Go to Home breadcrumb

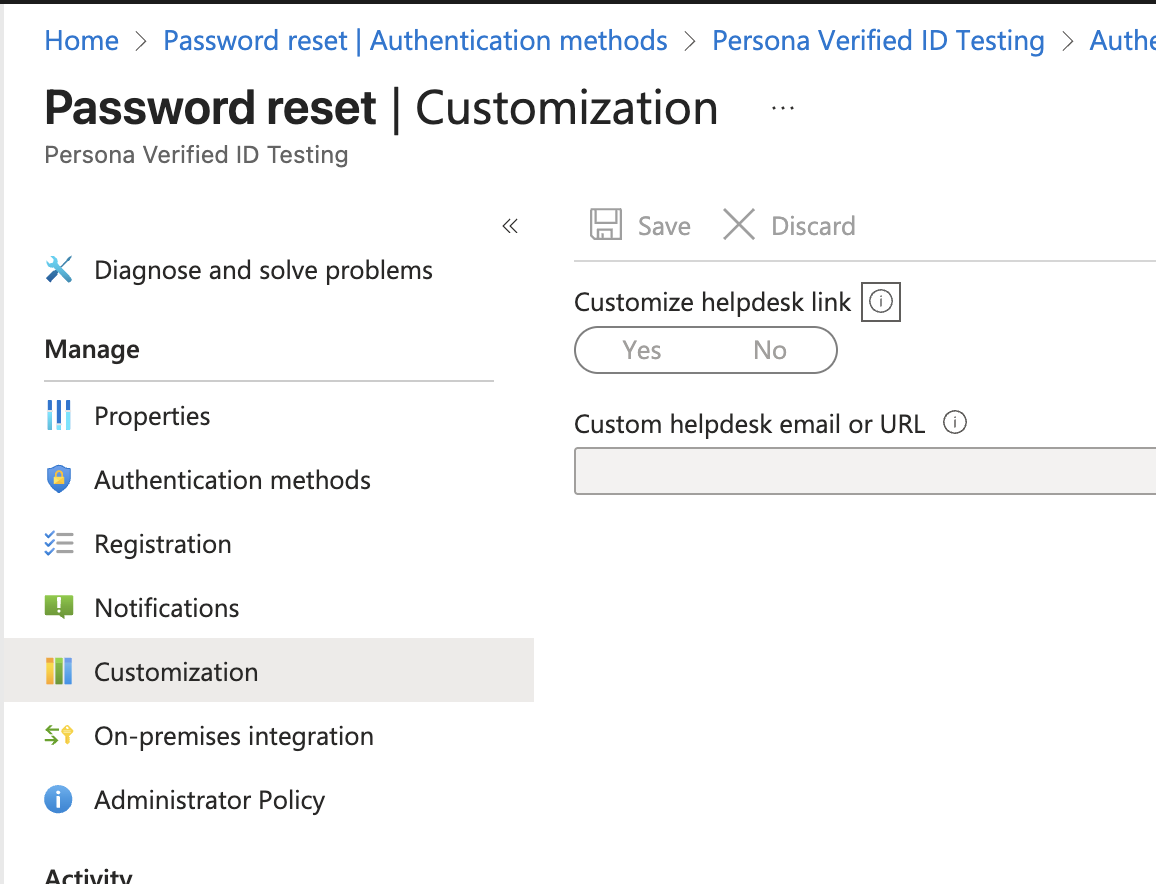click(81, 41)
